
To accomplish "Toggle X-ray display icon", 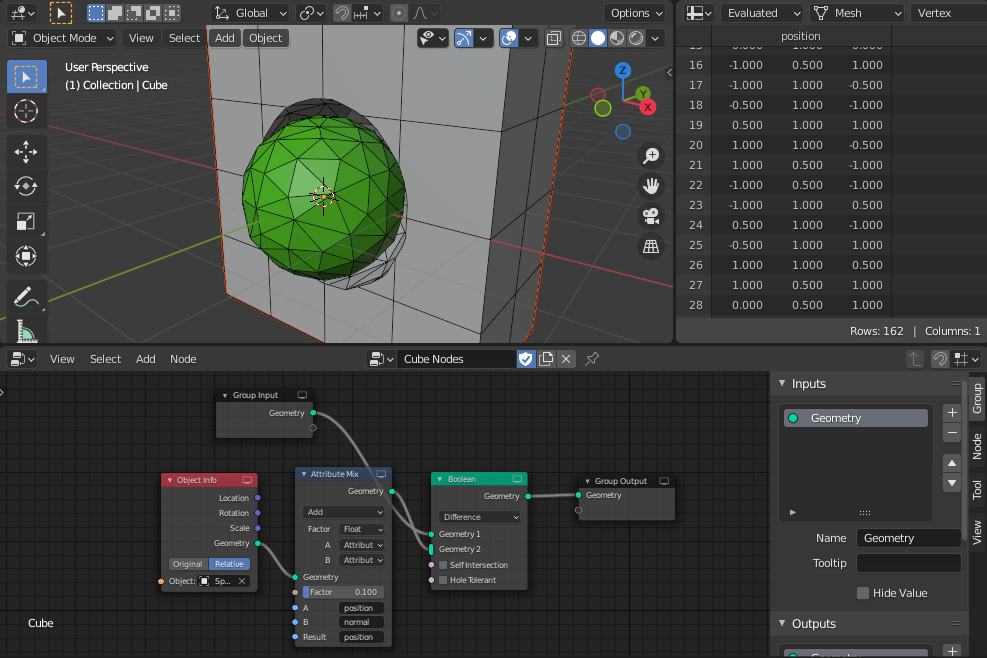I will [x=554, y=38].
